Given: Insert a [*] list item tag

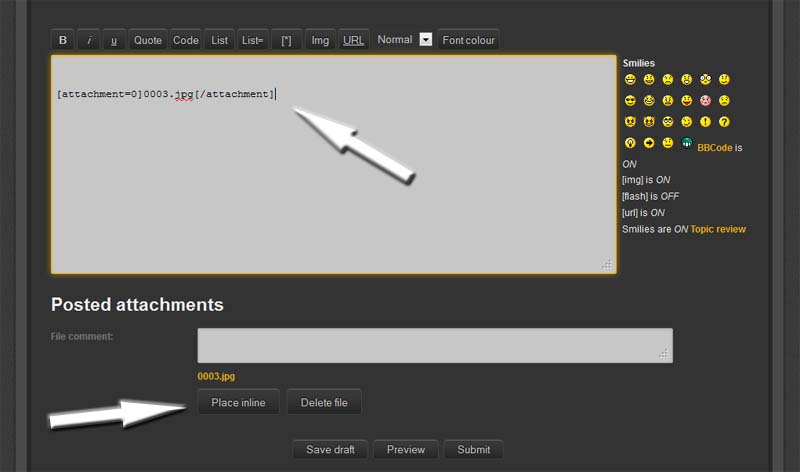Looking at the screenshot, I should click(286, 40).
